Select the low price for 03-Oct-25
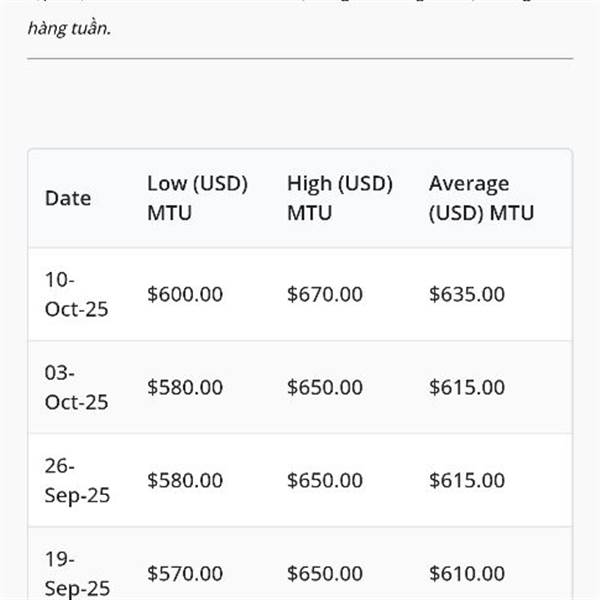Image resolution: width=600 pixels, height=600 pixels. pos(185,387)
